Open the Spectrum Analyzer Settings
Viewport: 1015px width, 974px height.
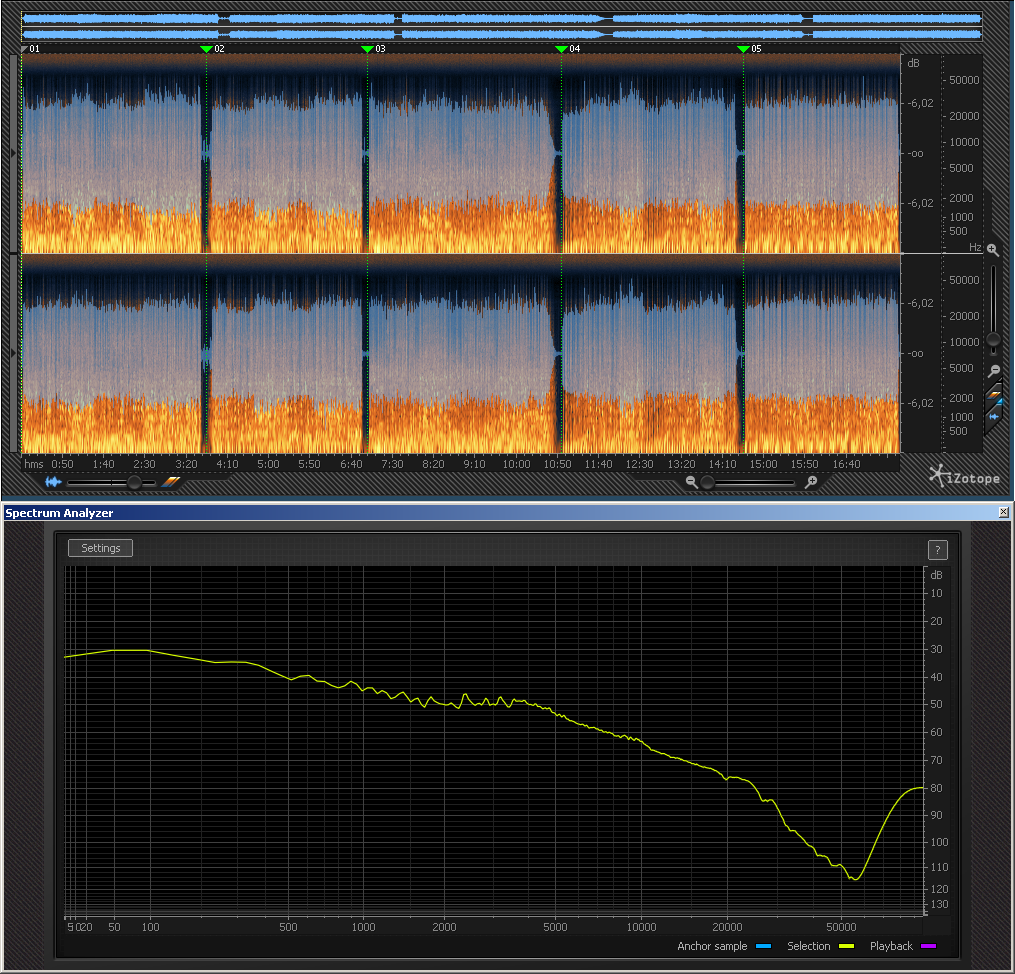(x=100, y=548)
